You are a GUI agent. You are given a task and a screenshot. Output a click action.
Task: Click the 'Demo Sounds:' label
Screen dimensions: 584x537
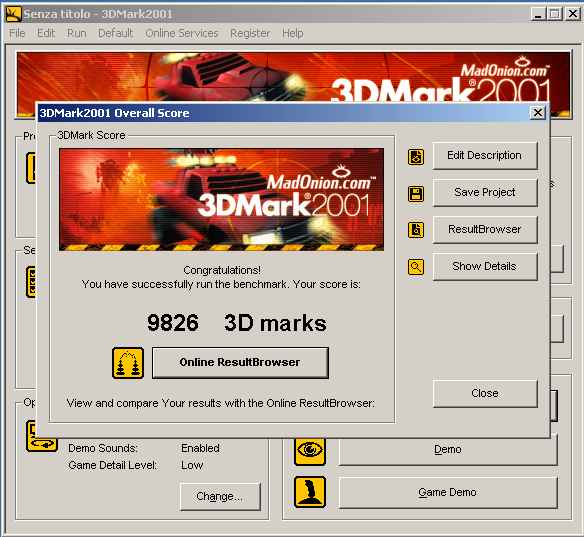pos(103,448)
